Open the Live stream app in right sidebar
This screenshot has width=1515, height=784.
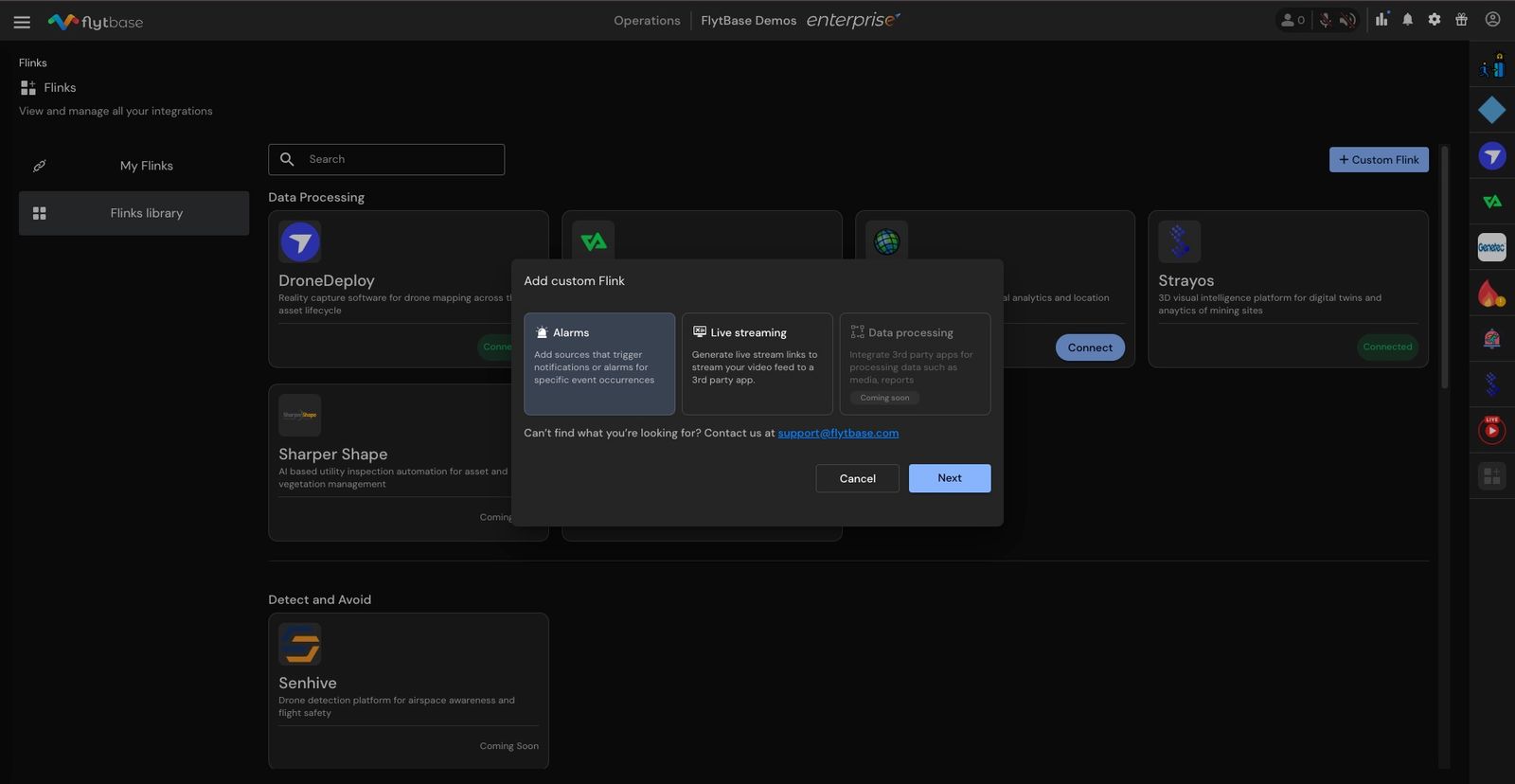click(x=1492, y=430)
